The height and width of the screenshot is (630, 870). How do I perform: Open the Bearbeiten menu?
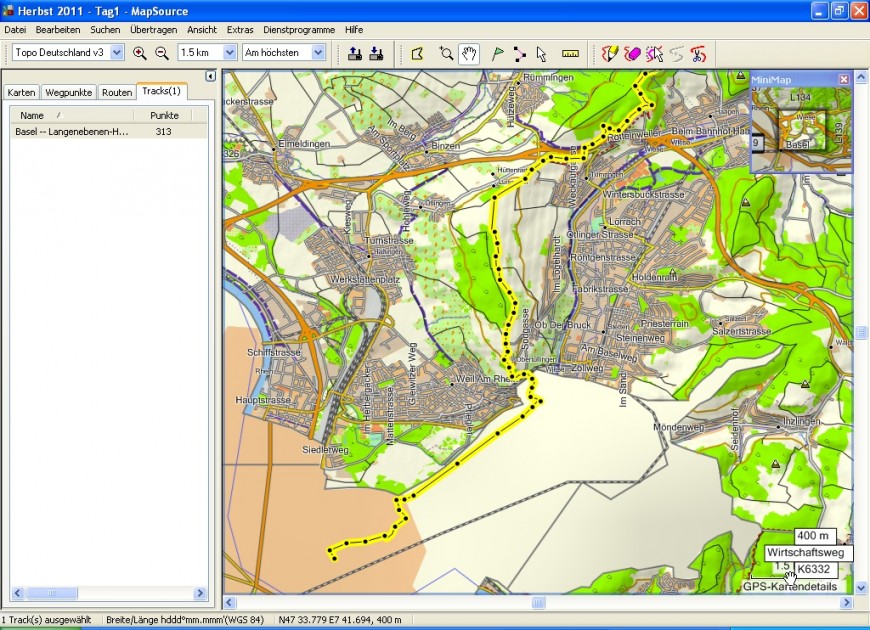click(58, 30)
